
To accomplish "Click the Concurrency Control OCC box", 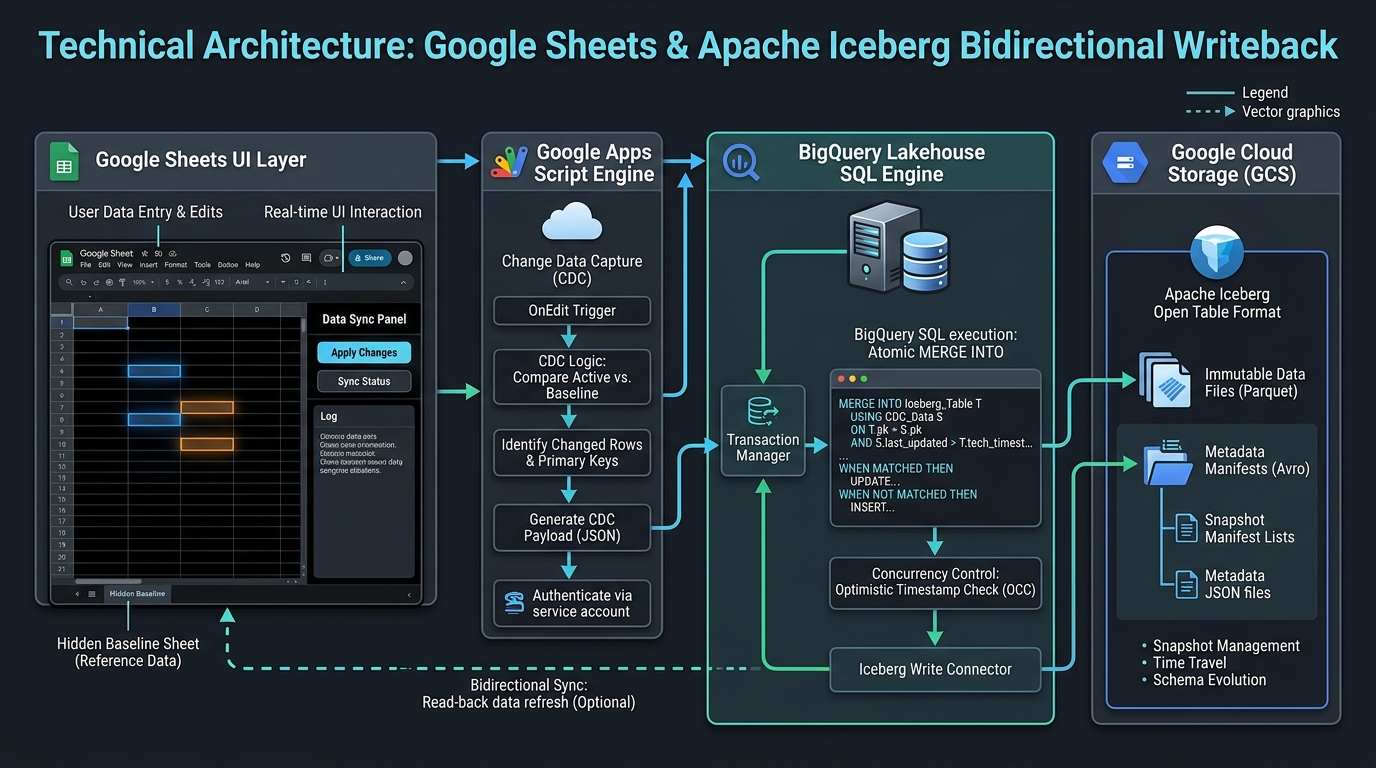I will [935, 582].
